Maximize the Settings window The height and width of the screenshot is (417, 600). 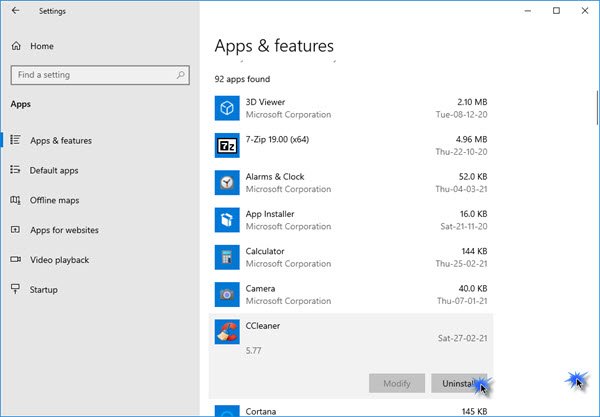tap(556, 11)
